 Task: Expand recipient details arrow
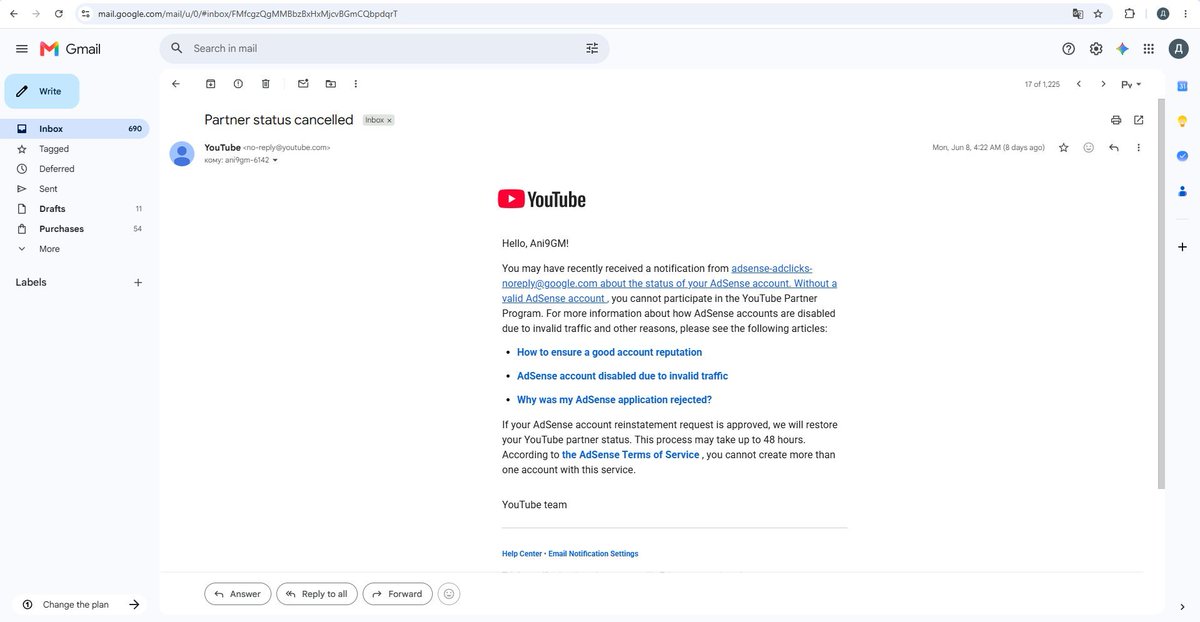coord(275,160)
